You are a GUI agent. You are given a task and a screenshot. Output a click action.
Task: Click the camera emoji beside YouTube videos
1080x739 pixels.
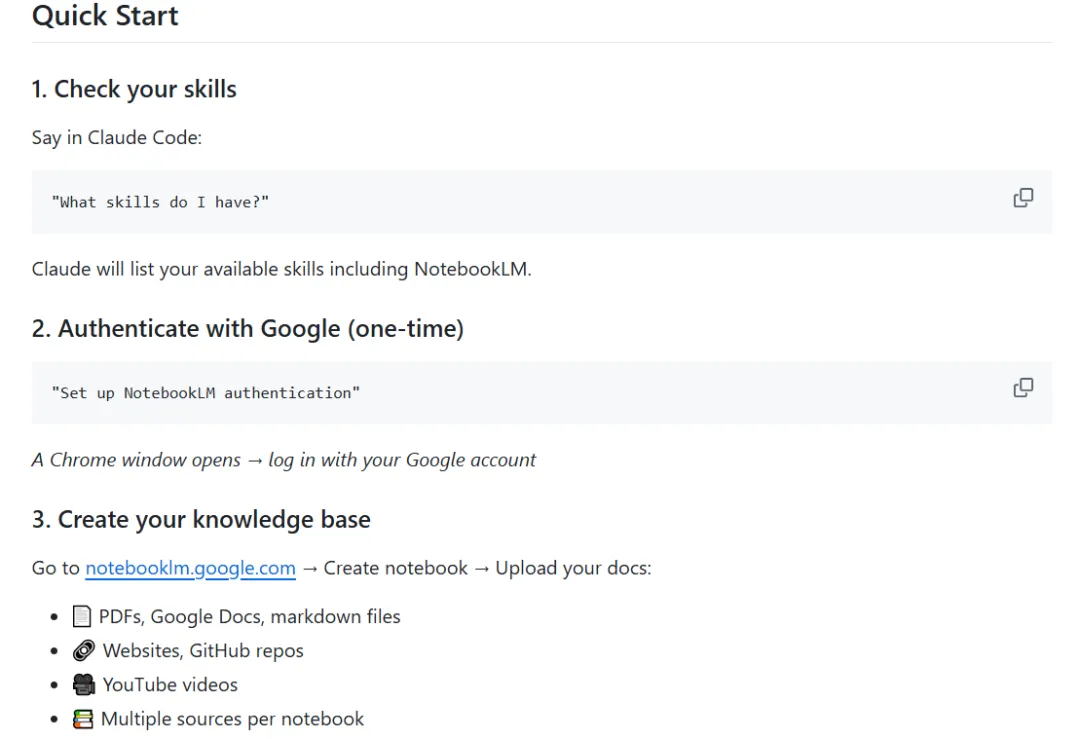[x=83, y=685]
